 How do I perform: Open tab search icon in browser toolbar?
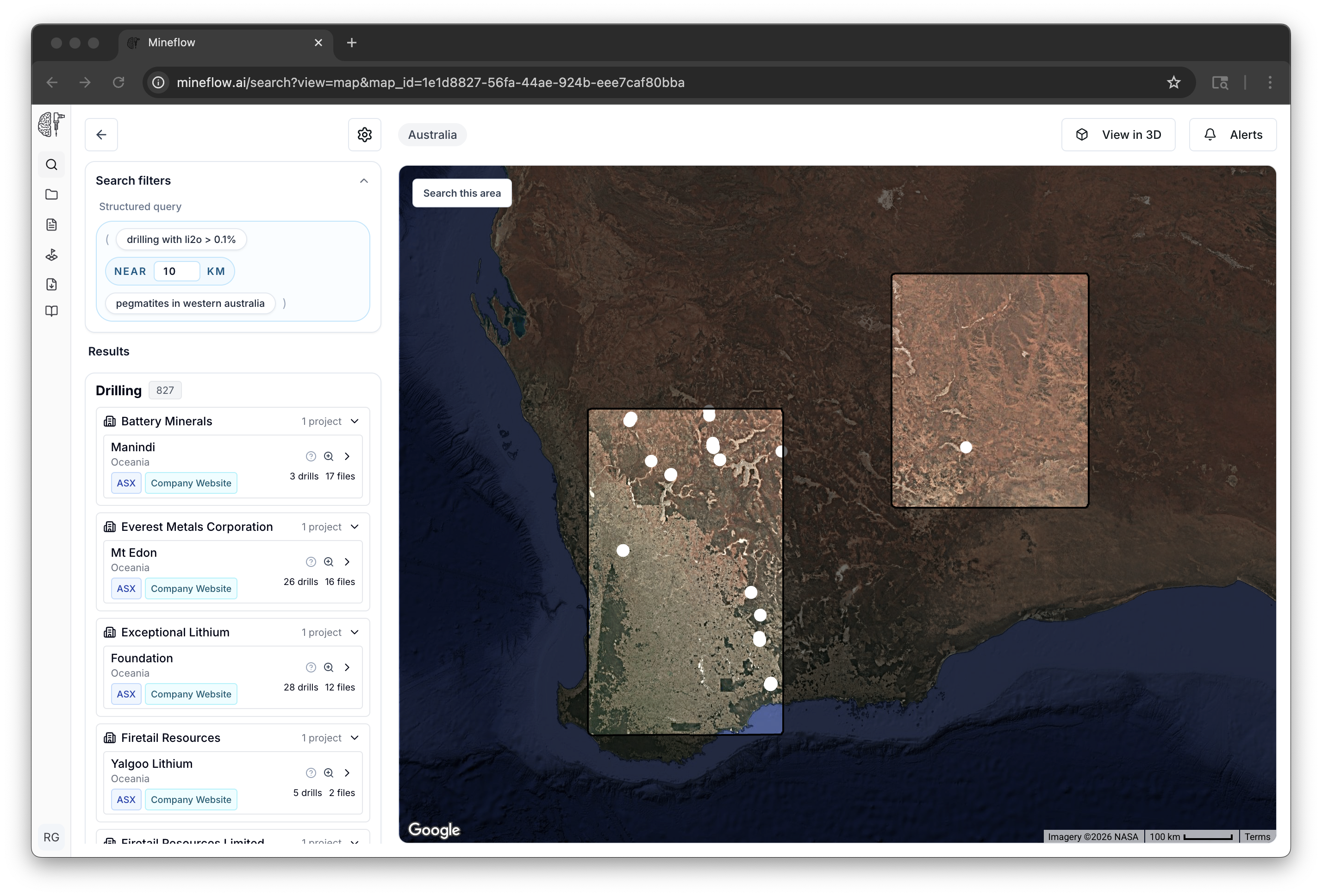point(1220,82)
